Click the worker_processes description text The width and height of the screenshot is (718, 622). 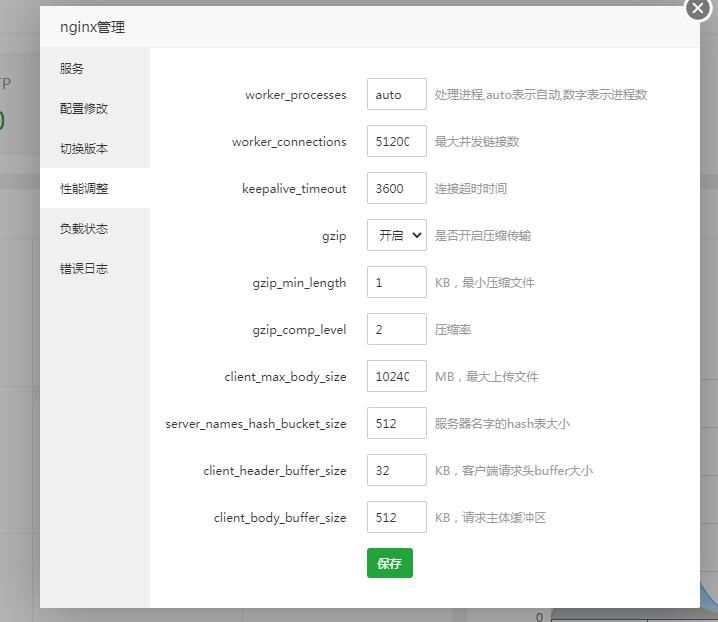540,95
